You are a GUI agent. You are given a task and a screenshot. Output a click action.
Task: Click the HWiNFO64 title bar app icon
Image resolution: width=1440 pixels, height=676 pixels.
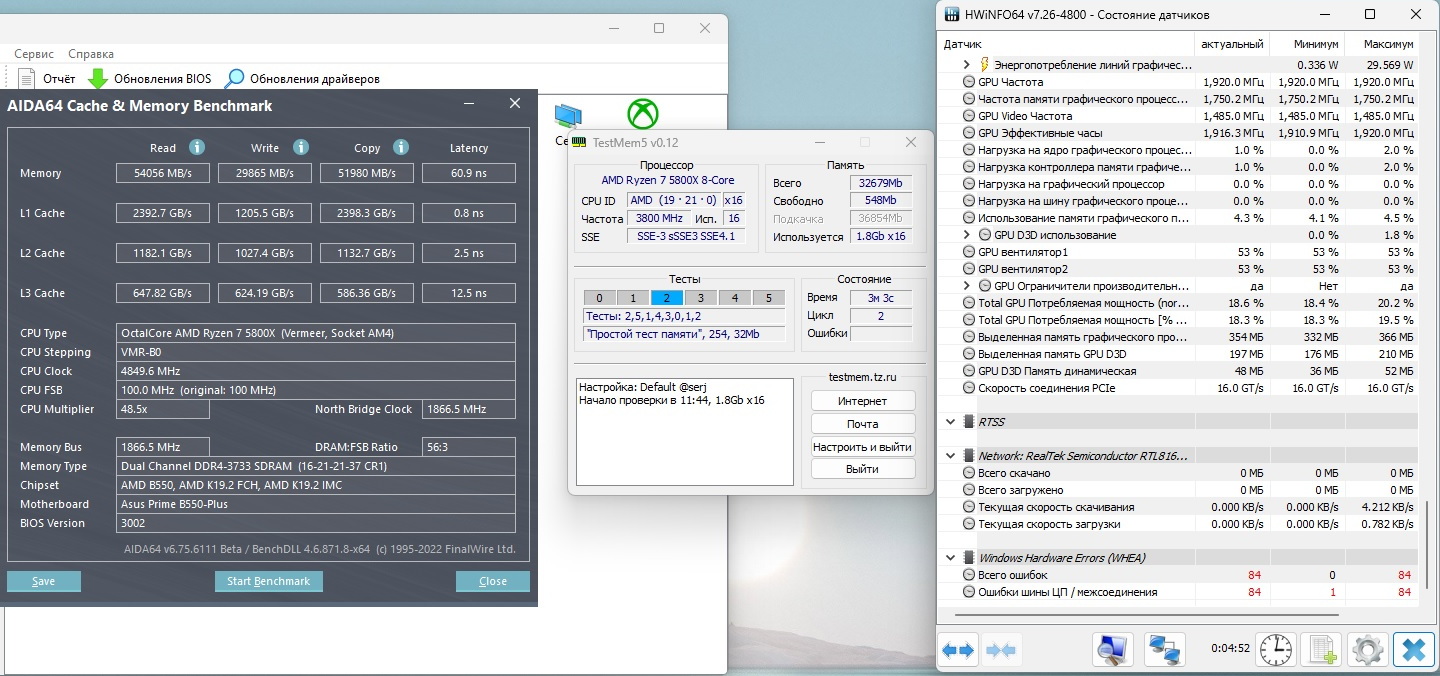click(950, 15)
